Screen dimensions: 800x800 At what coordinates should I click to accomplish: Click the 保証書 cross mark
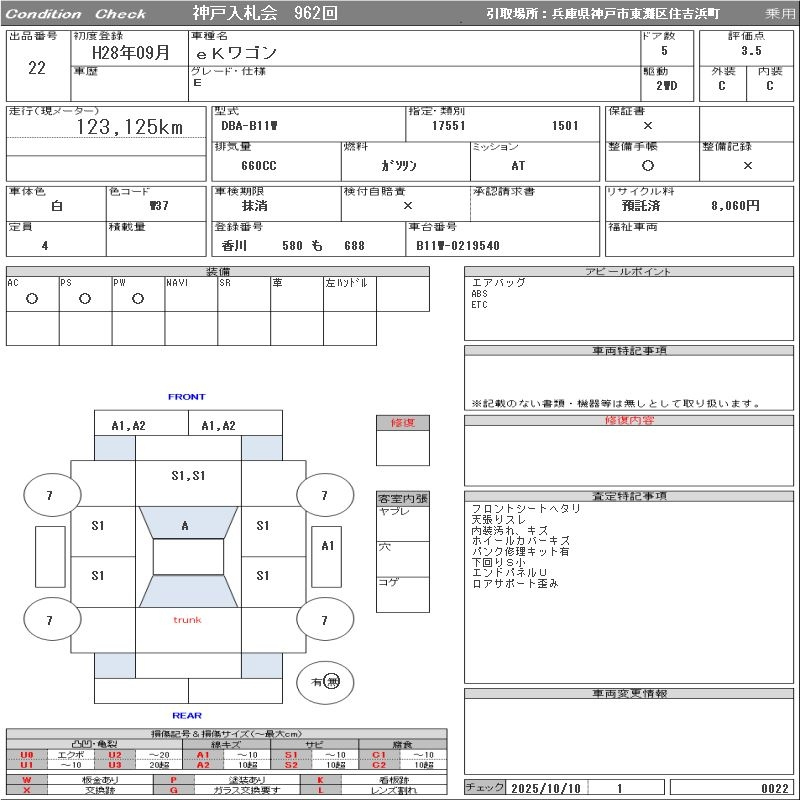[x=648, y=126]
